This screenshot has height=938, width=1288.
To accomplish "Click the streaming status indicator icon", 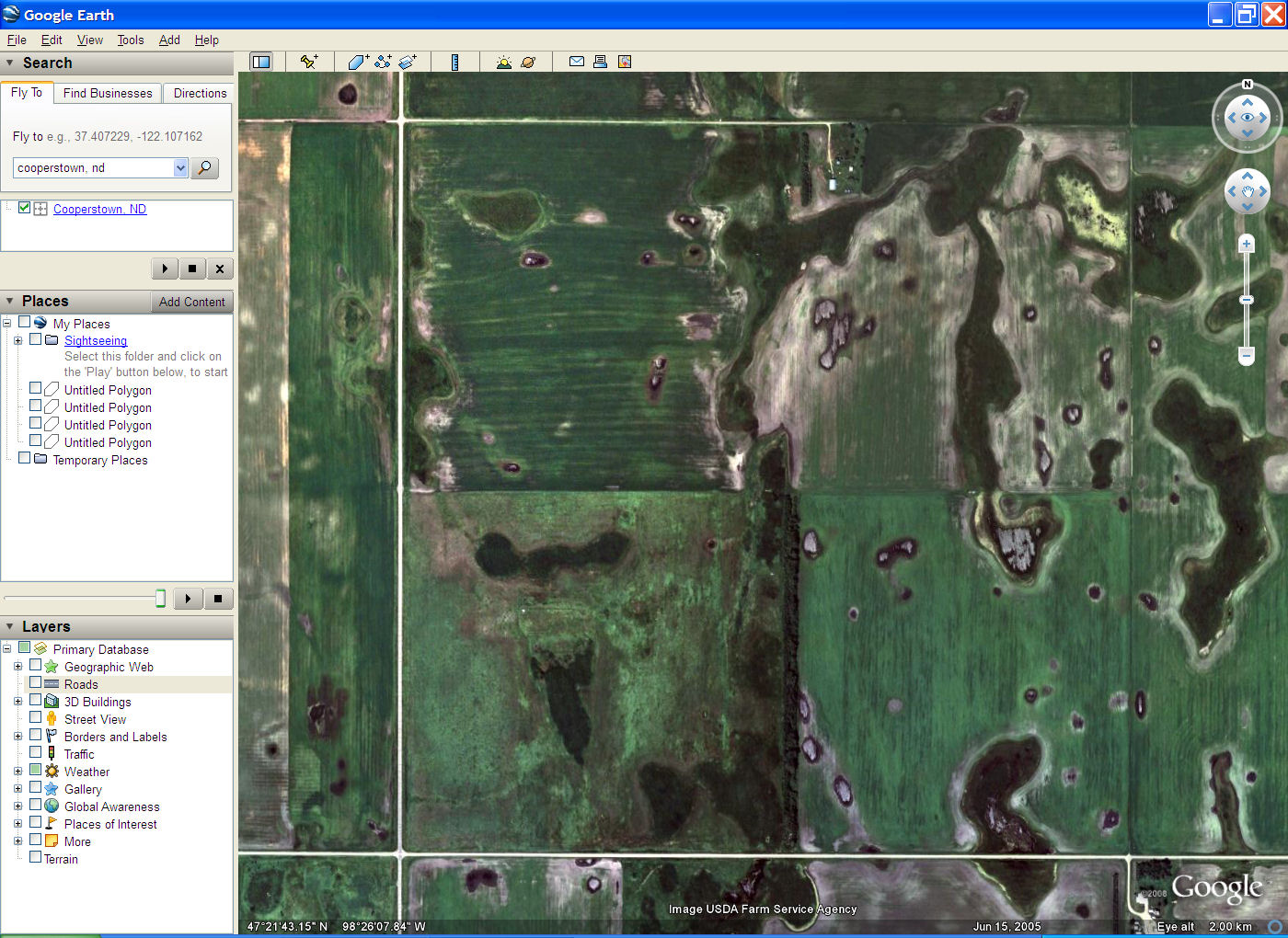I will (x=1275, y=927).
